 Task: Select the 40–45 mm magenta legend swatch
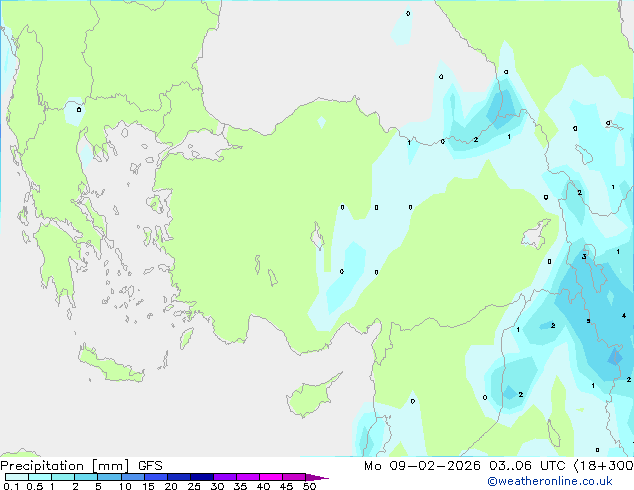(x=271, y=477)
